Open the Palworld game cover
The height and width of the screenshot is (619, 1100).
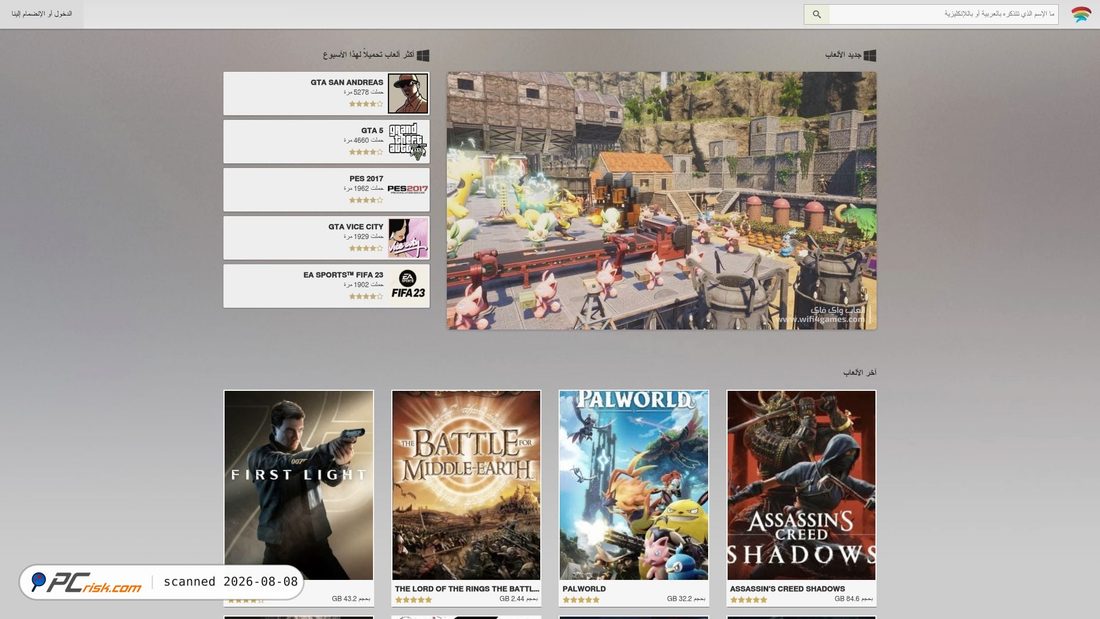(x=634, y=485)
